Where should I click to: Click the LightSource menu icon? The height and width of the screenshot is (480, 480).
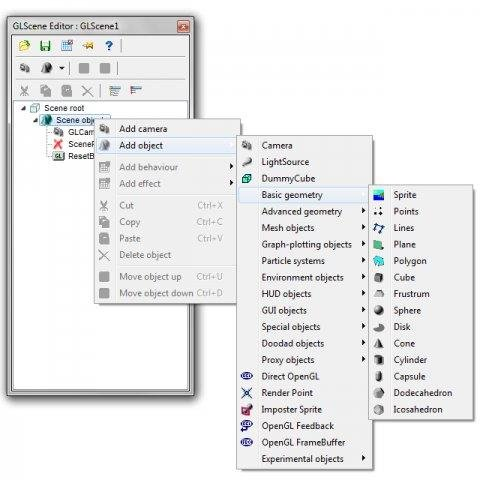[247, 162]
